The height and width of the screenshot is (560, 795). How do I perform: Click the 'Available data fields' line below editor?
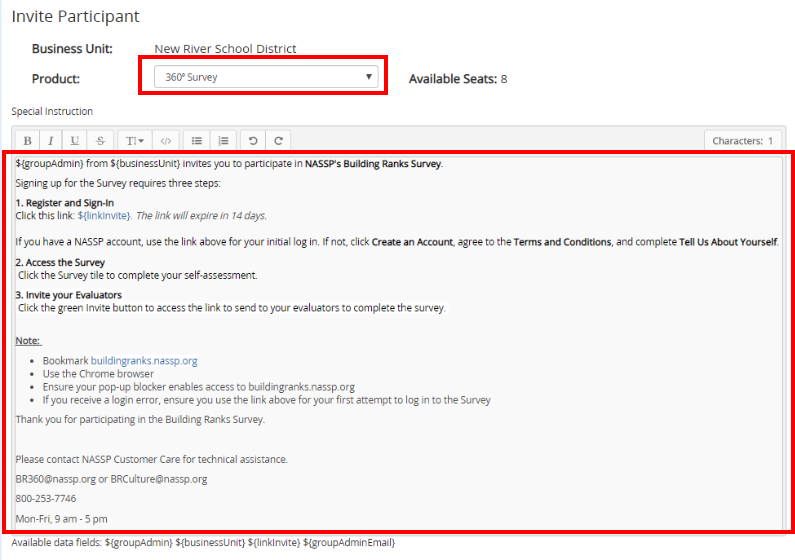pyautogui.click(x=203, y=542)
